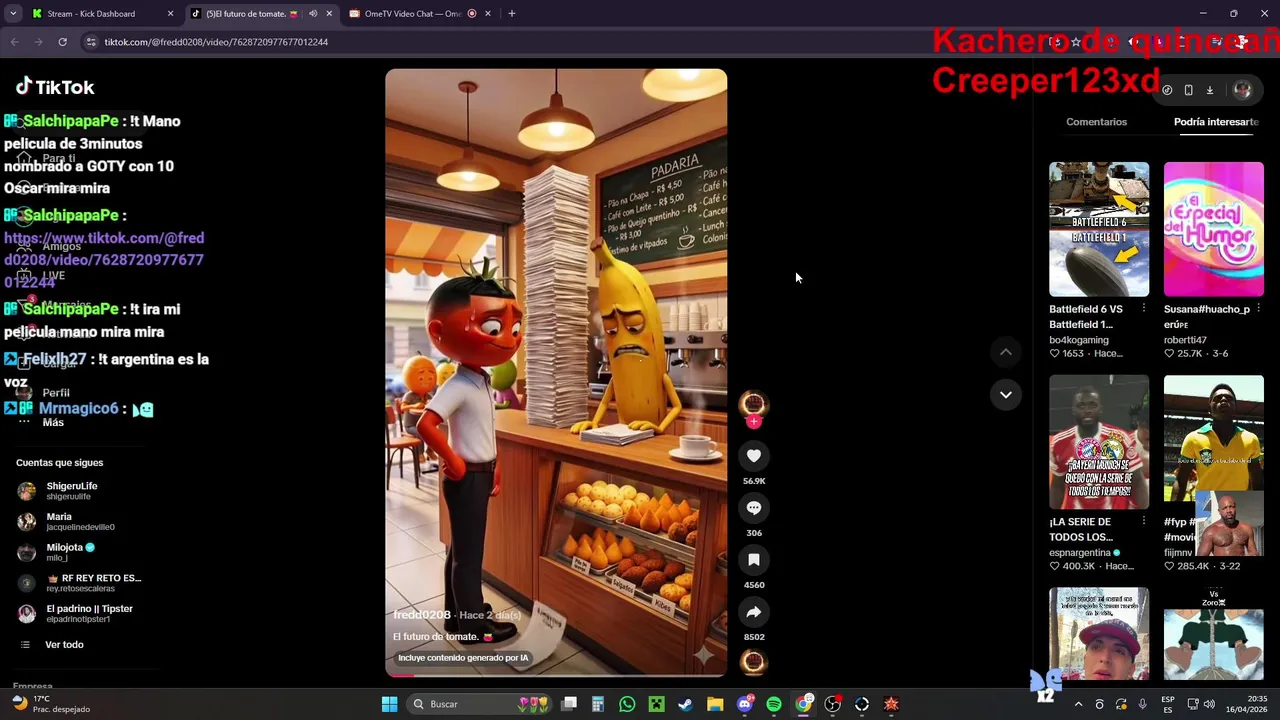Click the Buscar taskbar search box
1280x720 pixels.
pyautogui.click(x=480, y=704)
